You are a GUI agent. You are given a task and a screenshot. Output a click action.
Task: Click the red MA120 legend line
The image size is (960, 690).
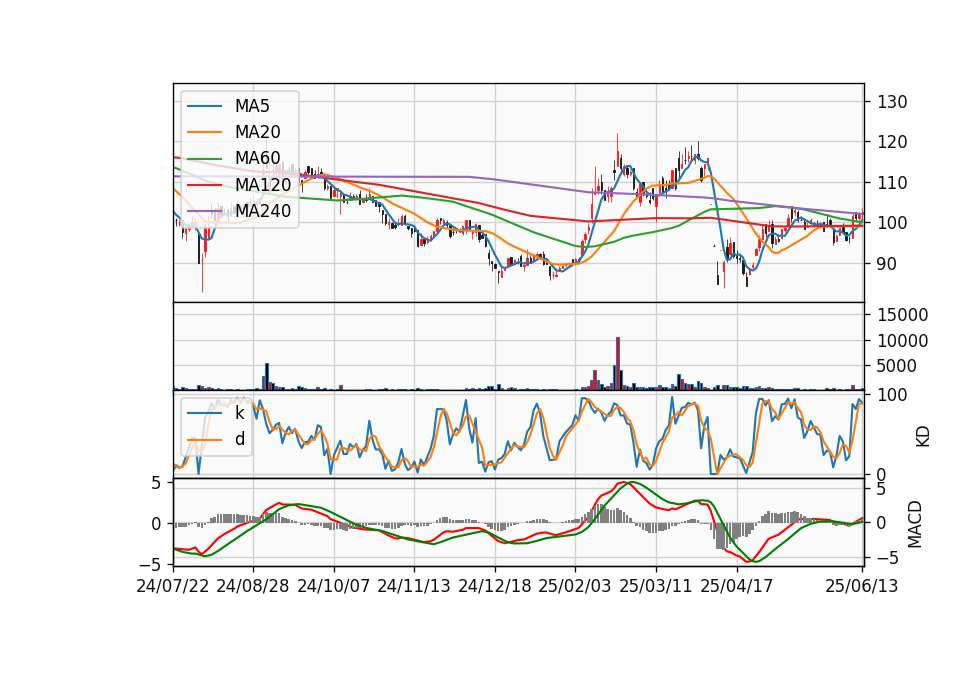204,185
